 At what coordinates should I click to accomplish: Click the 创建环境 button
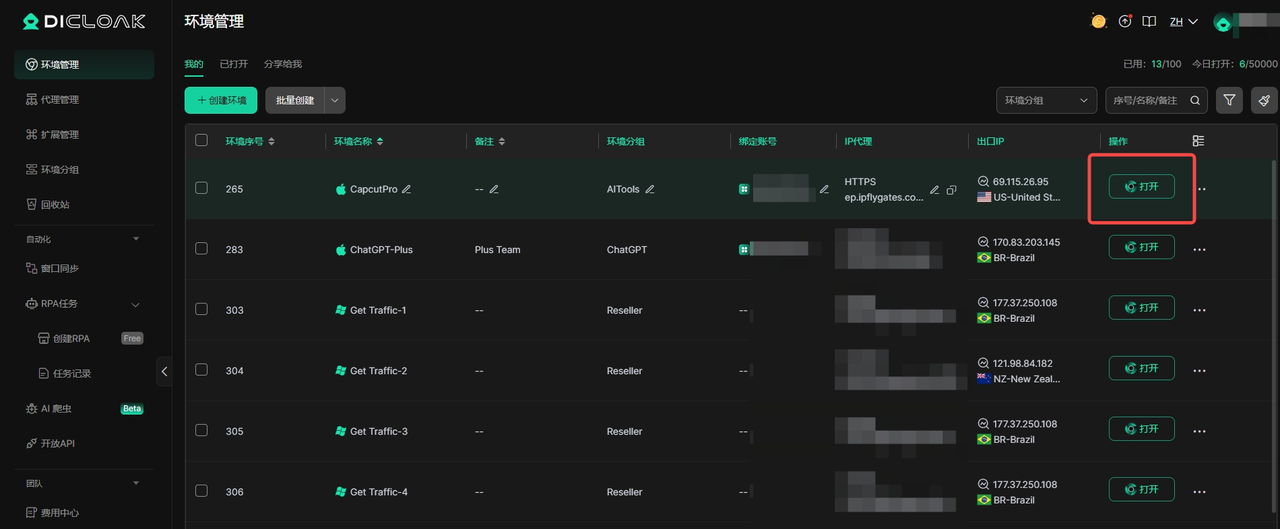coord(220,100)
